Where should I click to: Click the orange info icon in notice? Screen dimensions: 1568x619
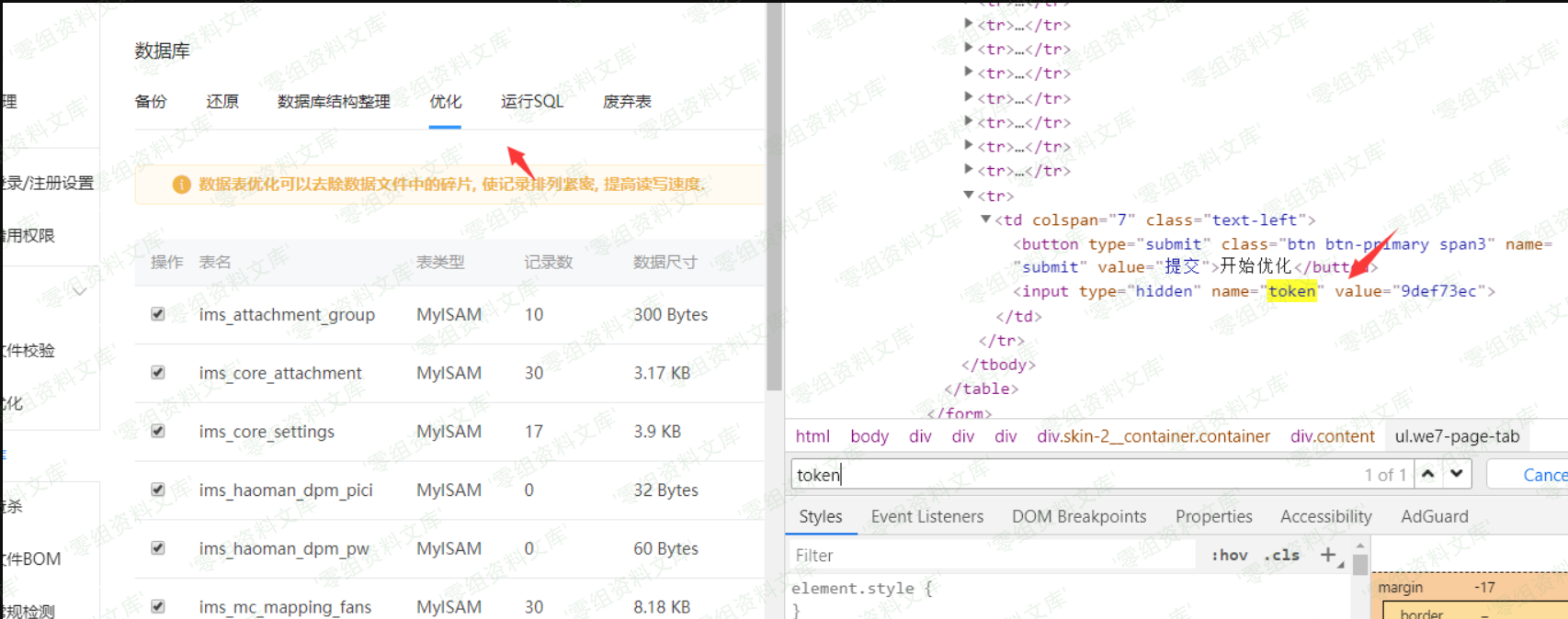[x=182, y=185]
